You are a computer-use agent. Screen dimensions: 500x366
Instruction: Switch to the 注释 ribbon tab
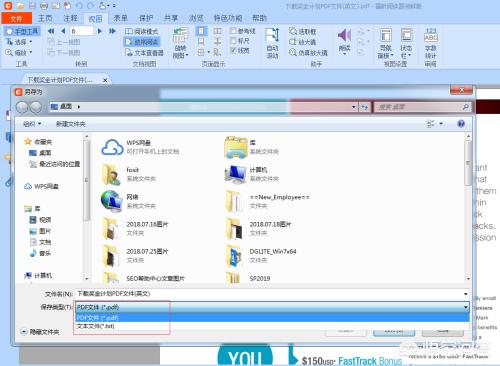(70, 18)
